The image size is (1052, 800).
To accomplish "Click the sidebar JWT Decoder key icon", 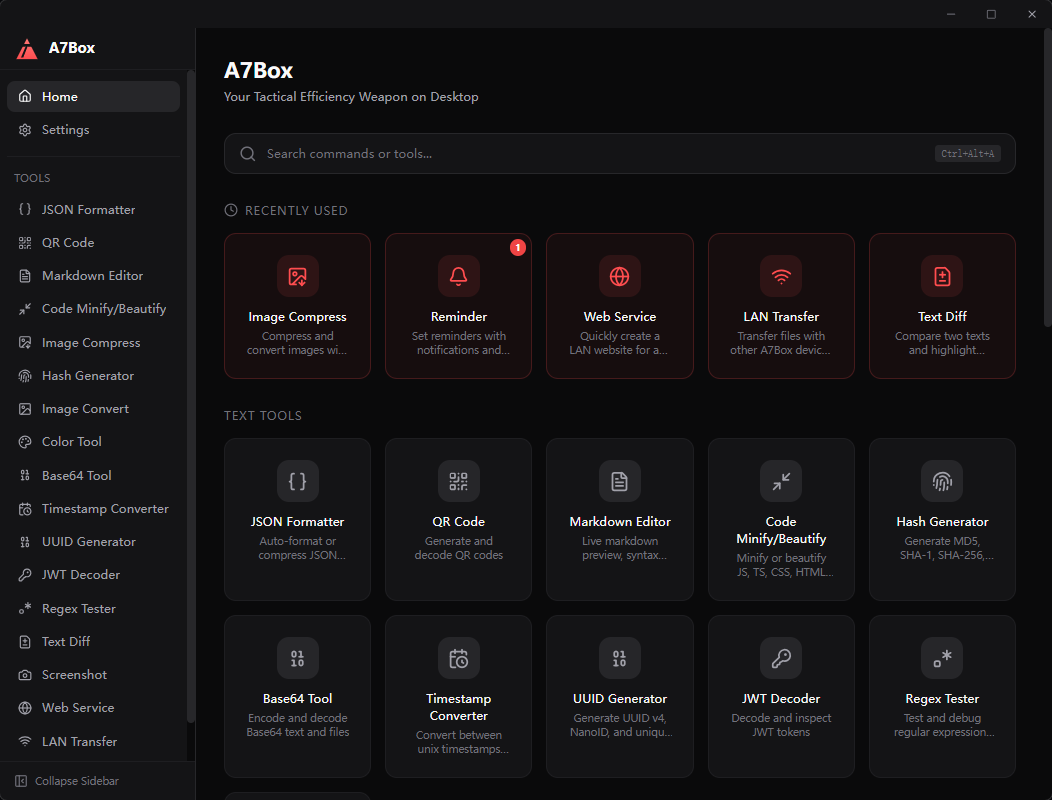I will [25, 574].
